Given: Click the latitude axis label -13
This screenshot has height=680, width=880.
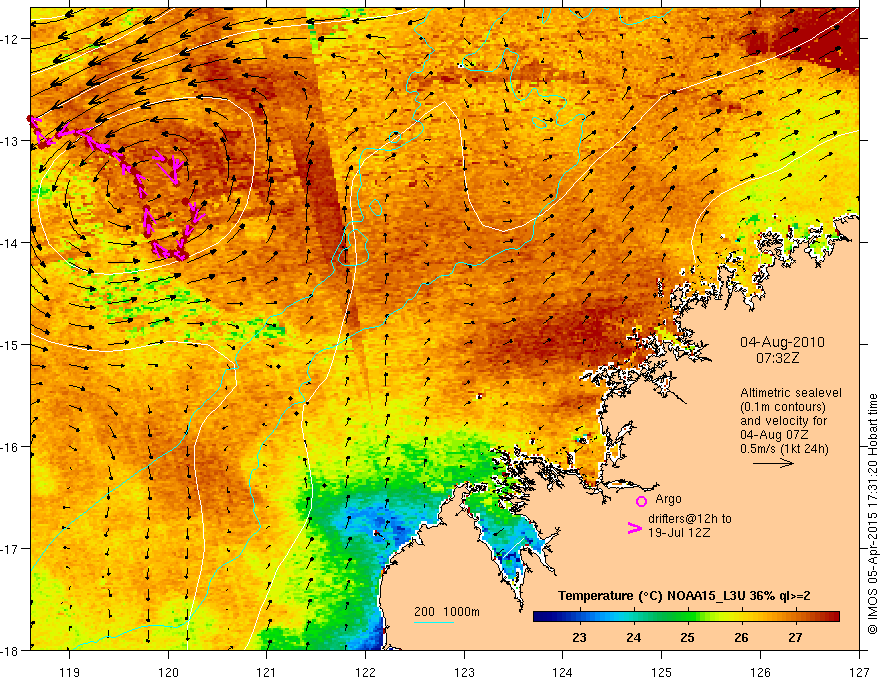Looking at the screenshot, I should click(11, 141).
